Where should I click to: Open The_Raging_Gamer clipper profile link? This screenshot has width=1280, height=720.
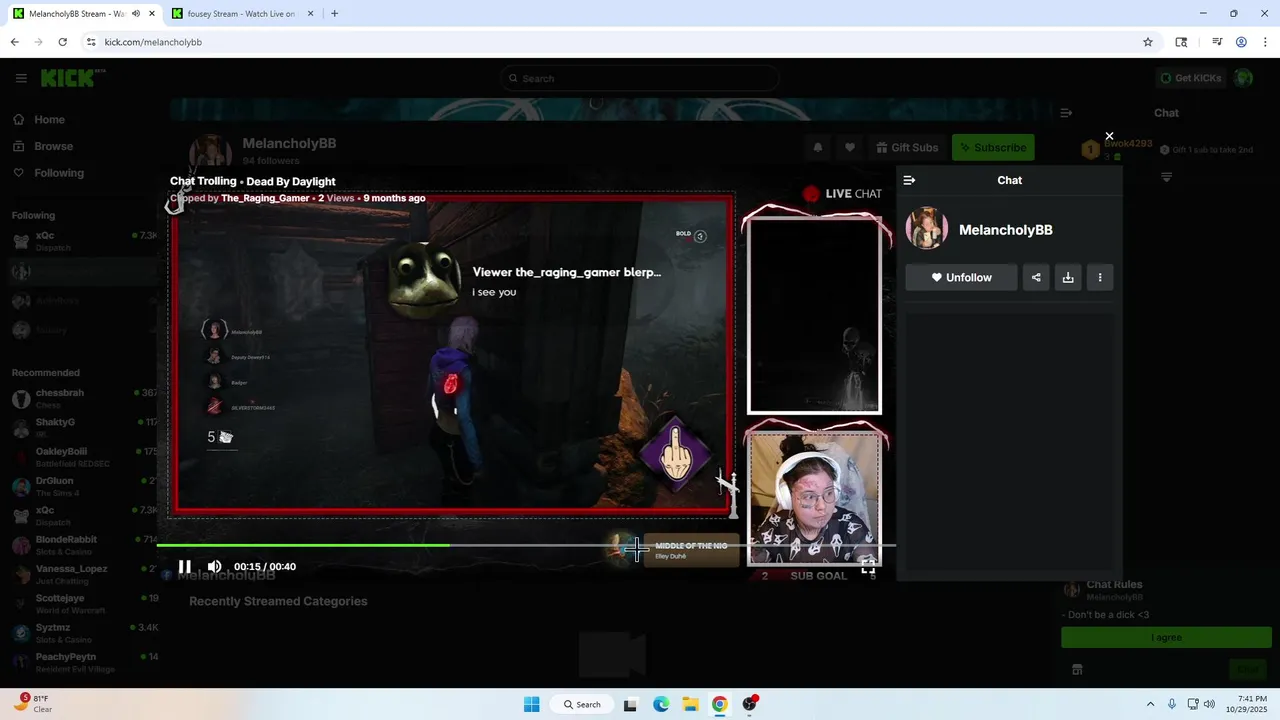click(x=265, y=198)
